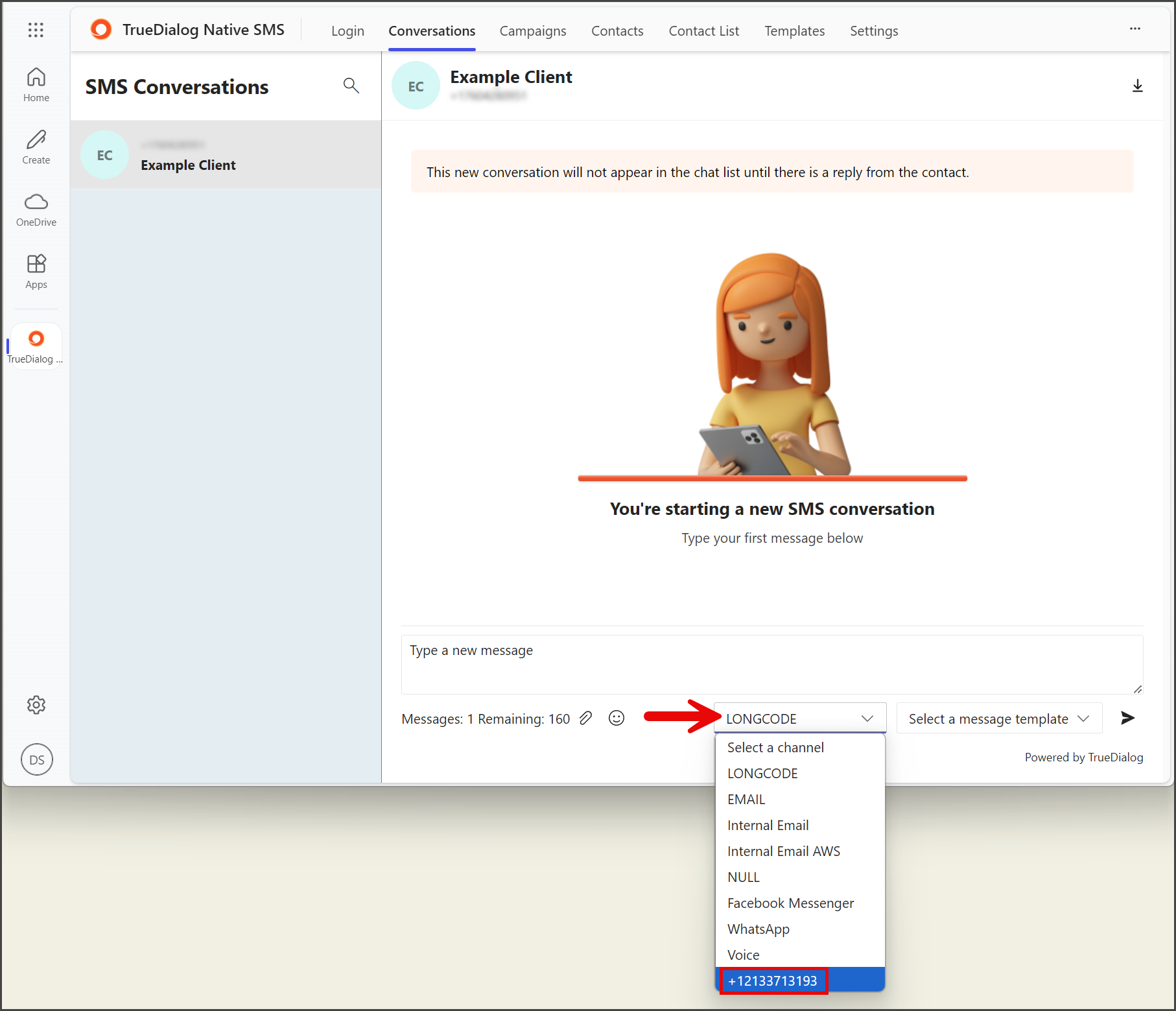Open the sidebar settings gear
This screenshot has width=1176, height=1011.
click(x=36, y=705)
